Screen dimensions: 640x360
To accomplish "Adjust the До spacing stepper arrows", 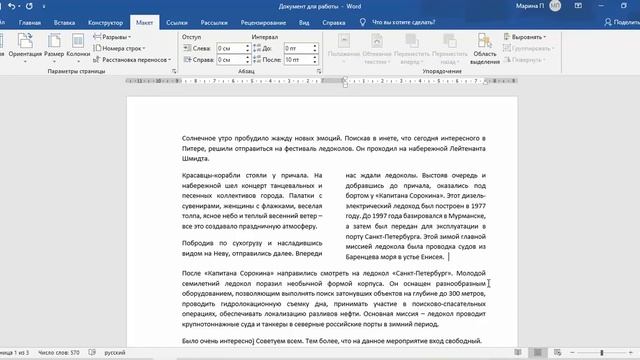I will pyautogui.click(x=315, y=48).
